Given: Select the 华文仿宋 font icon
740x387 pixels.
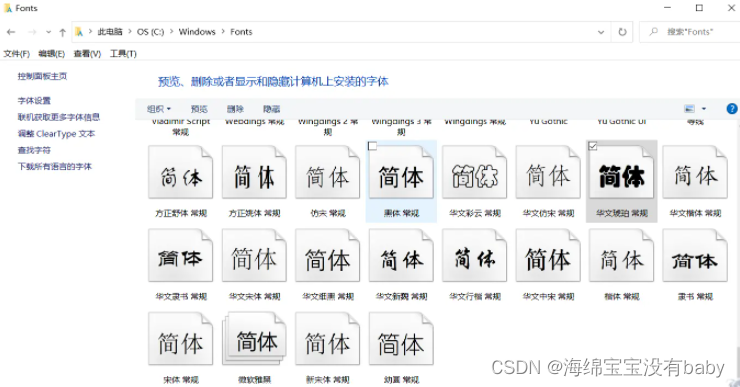Looking at the screenshot, I should pos(548,172).
